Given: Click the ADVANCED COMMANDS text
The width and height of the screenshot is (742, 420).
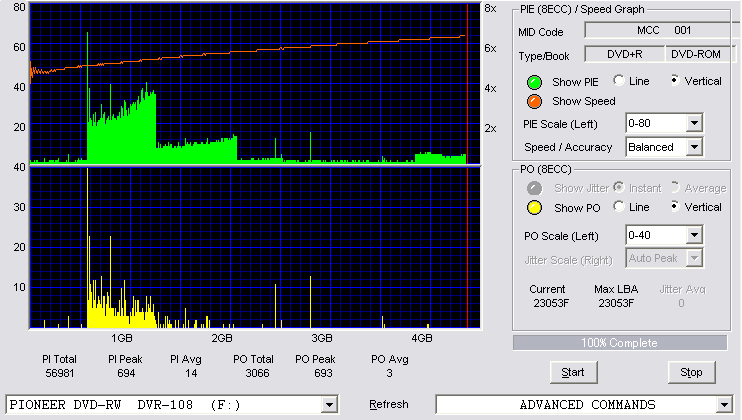Looking at the screenshot, I should tap(587, 405).
